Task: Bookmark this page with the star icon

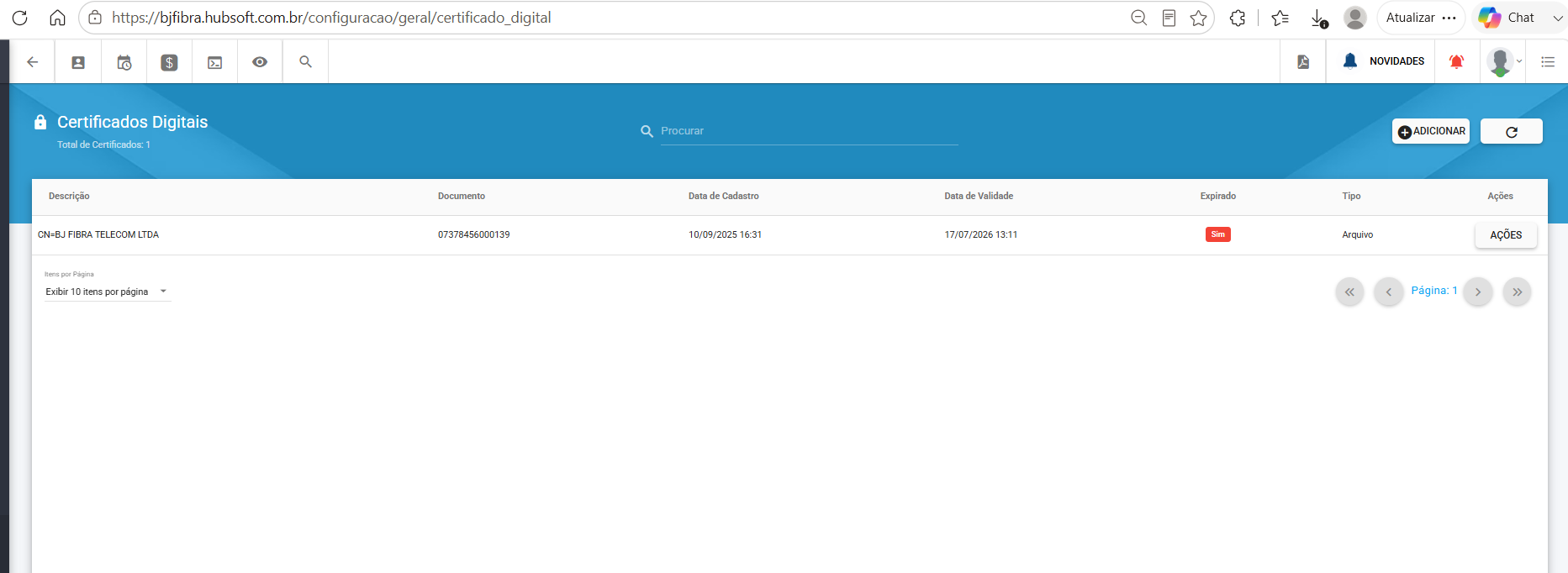Action: pos(1198,18)
